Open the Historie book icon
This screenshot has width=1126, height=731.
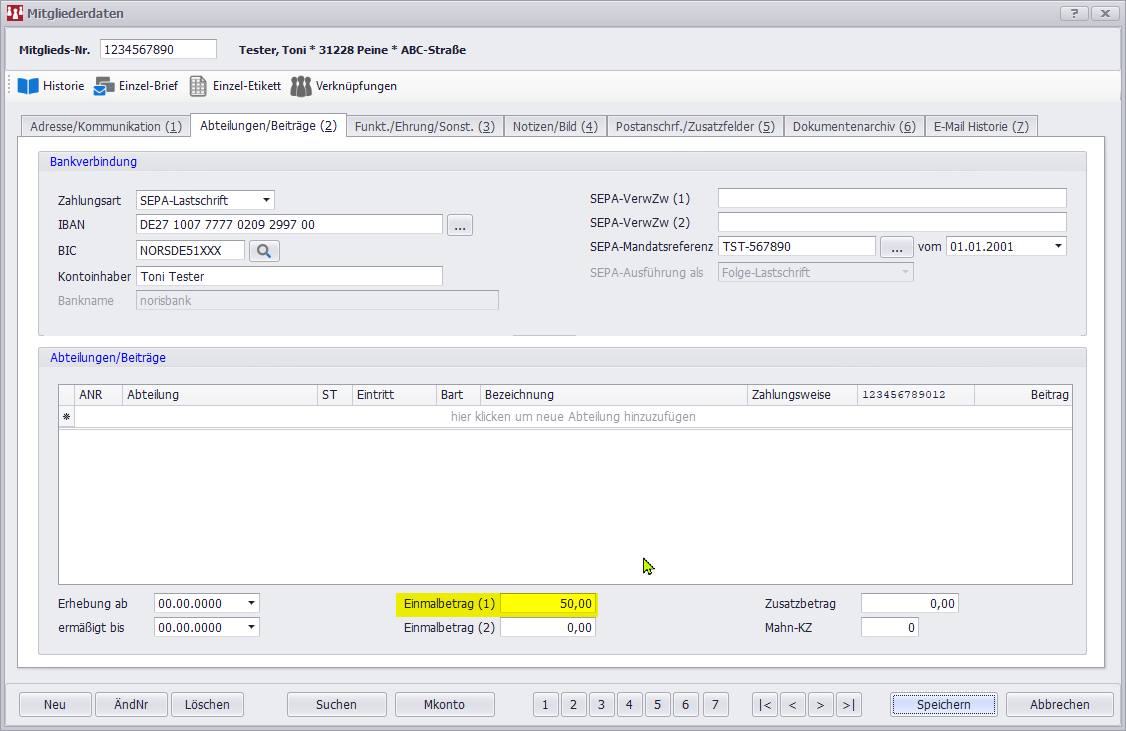(x=28, y=86)
